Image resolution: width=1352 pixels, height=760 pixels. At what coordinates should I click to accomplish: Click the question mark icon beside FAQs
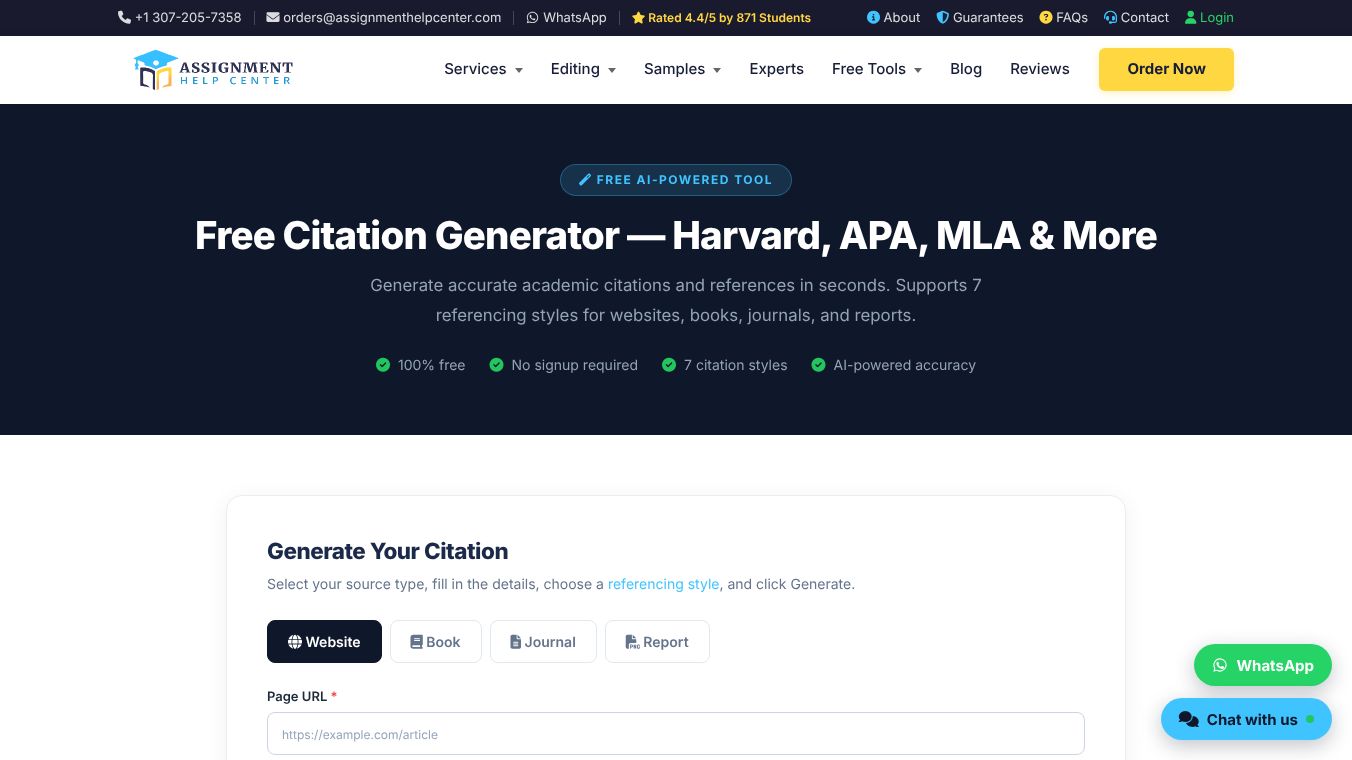point(1046,17)
